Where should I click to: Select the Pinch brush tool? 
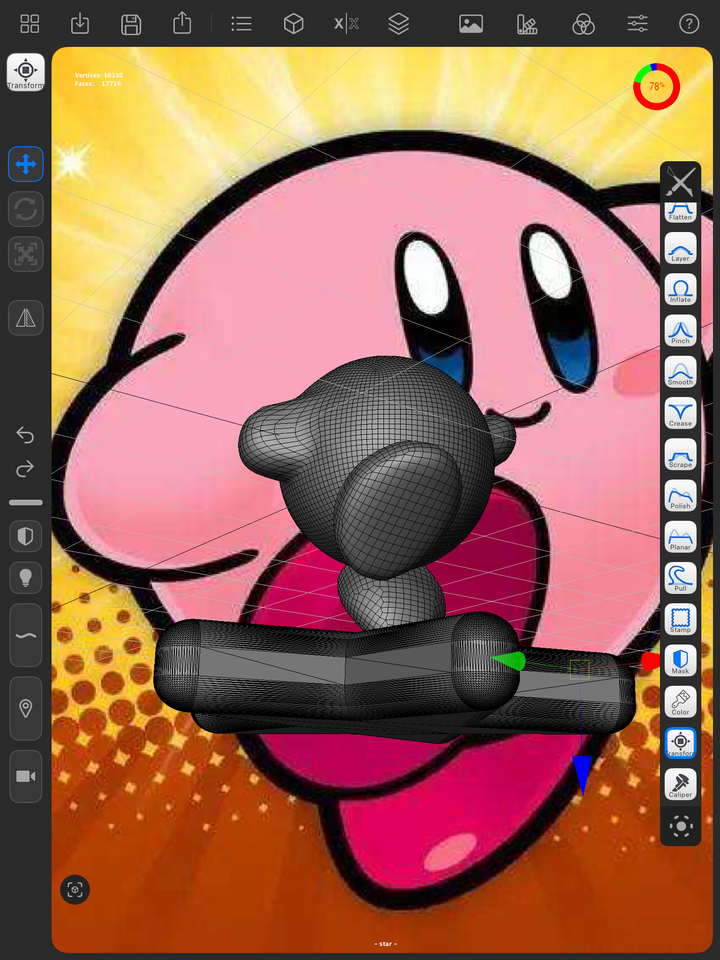tap(680, 330)
